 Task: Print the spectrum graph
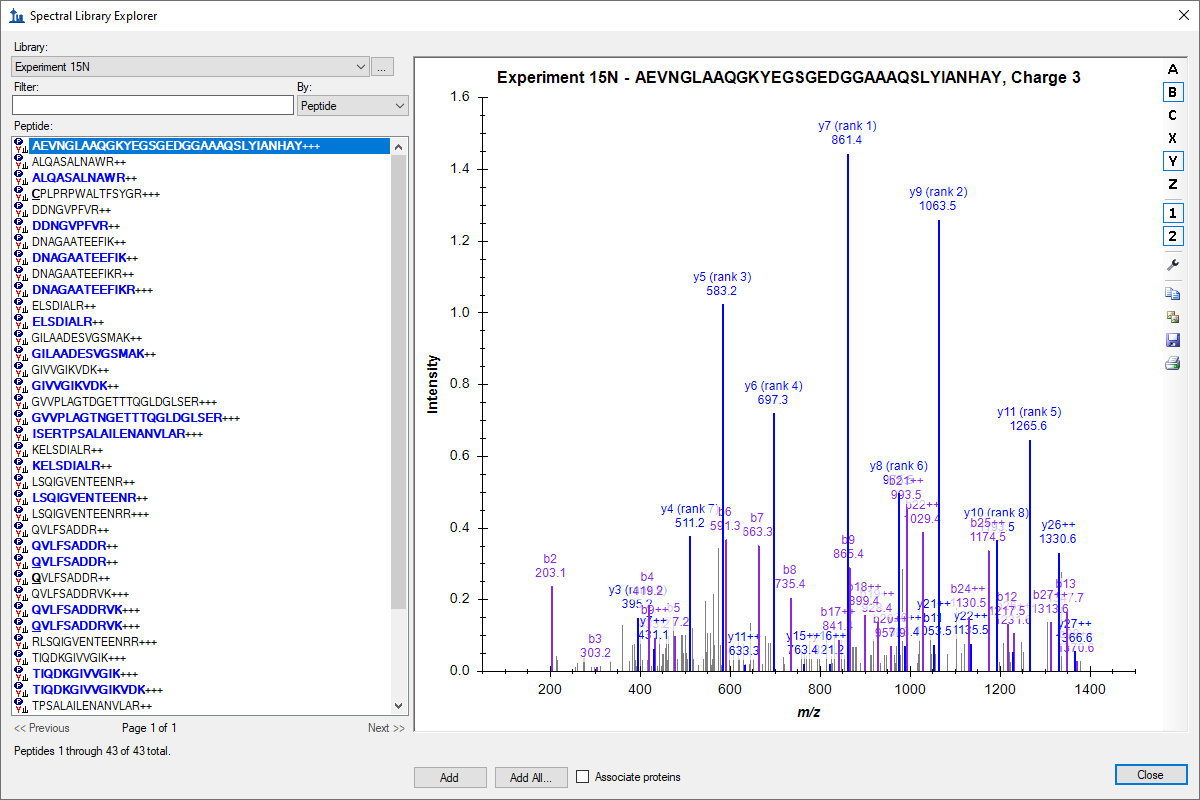(x=1172, y=363)
